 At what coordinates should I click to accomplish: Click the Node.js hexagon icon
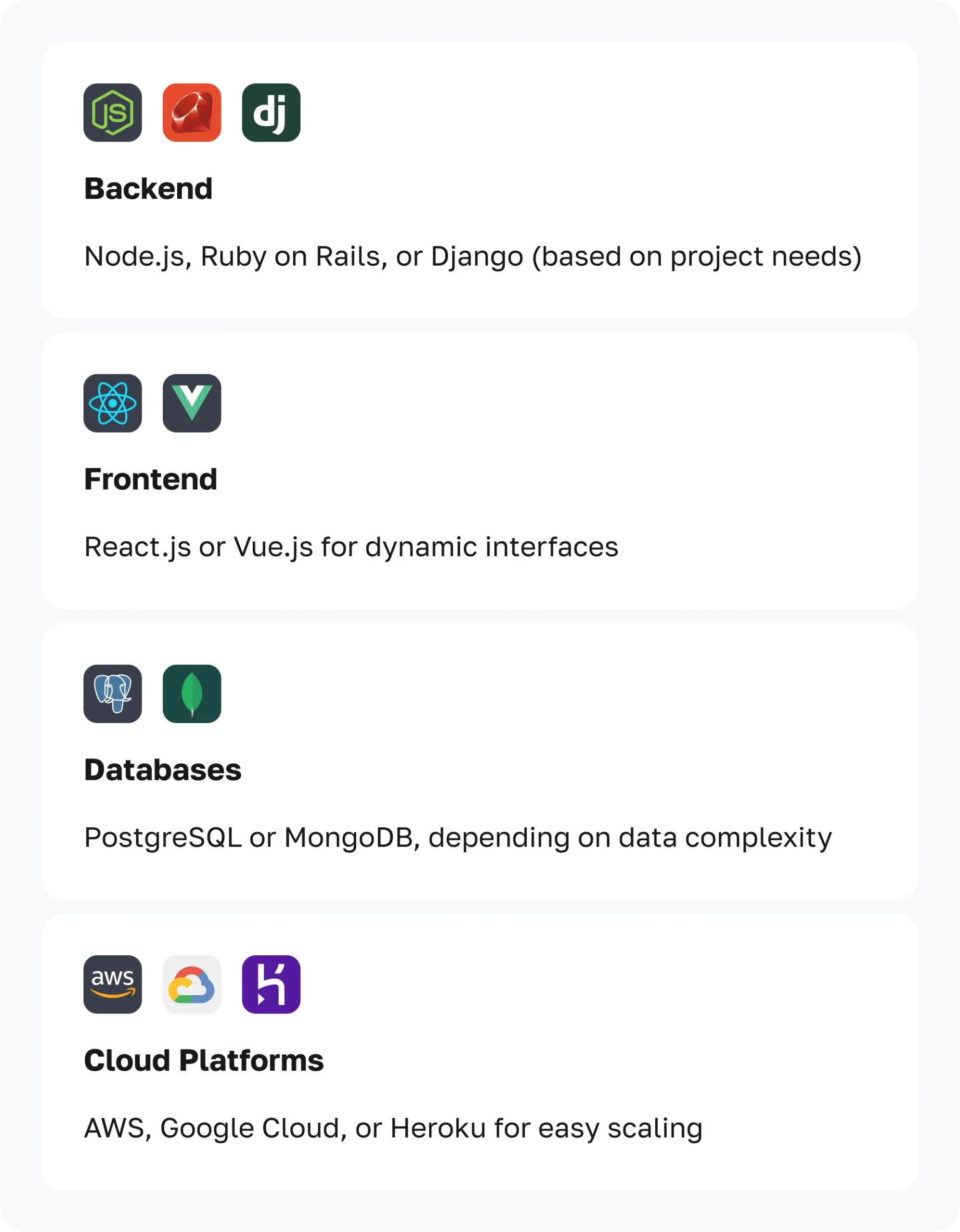[x=113, y=113]
